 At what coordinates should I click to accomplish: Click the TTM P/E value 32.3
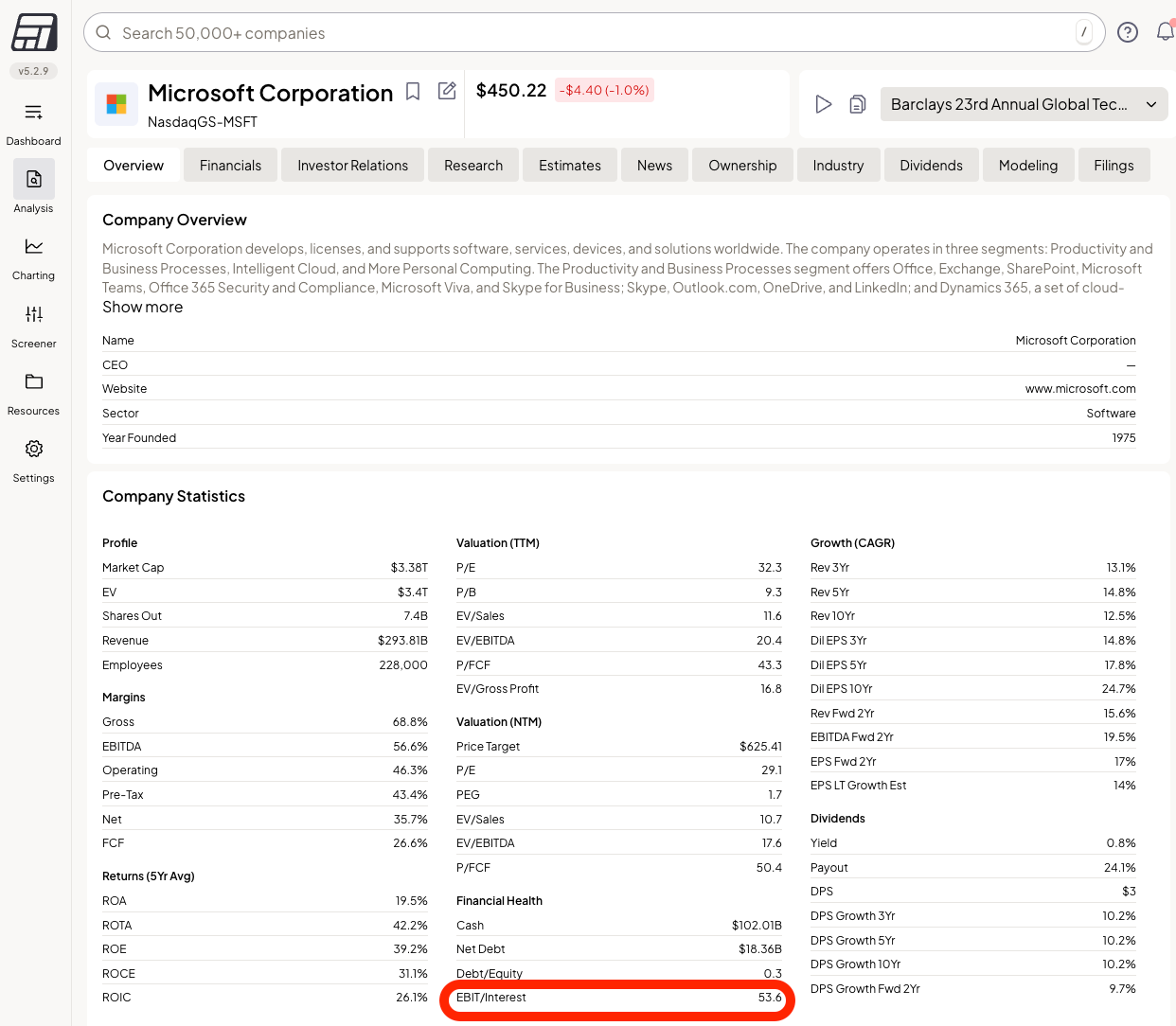point(771,568)
